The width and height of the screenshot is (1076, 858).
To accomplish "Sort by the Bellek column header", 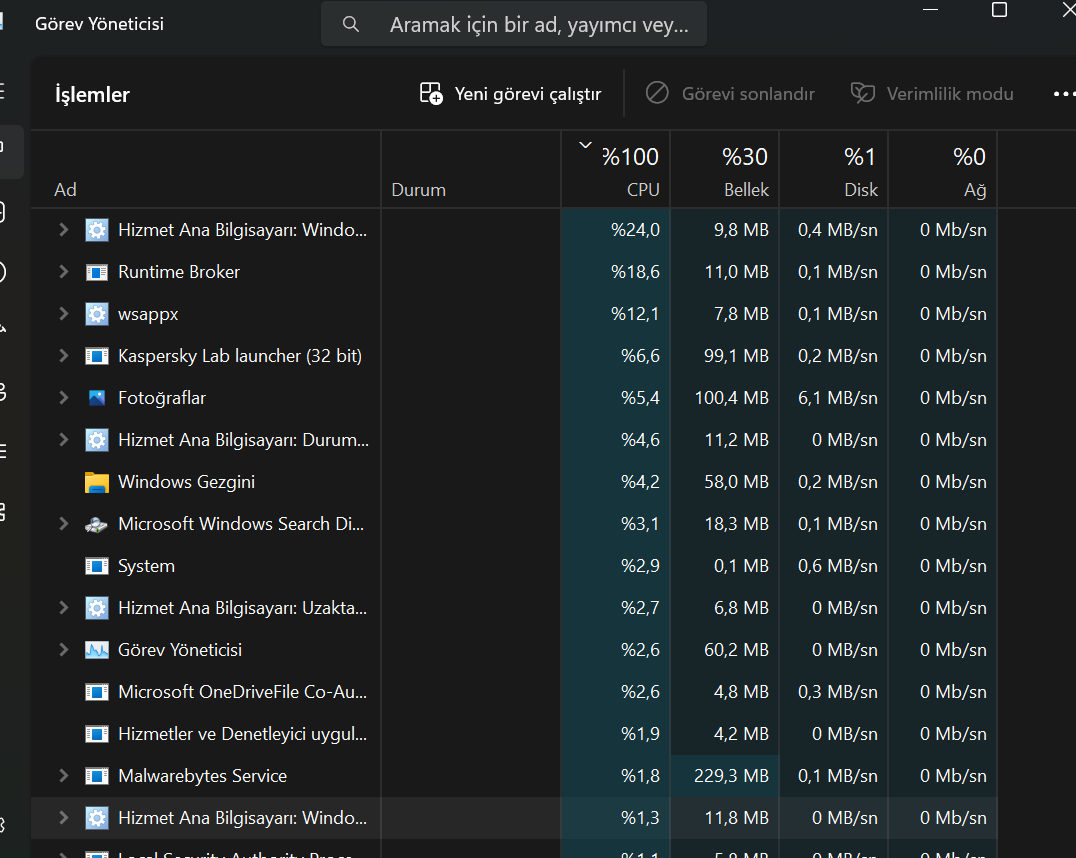I will [725, 170].
